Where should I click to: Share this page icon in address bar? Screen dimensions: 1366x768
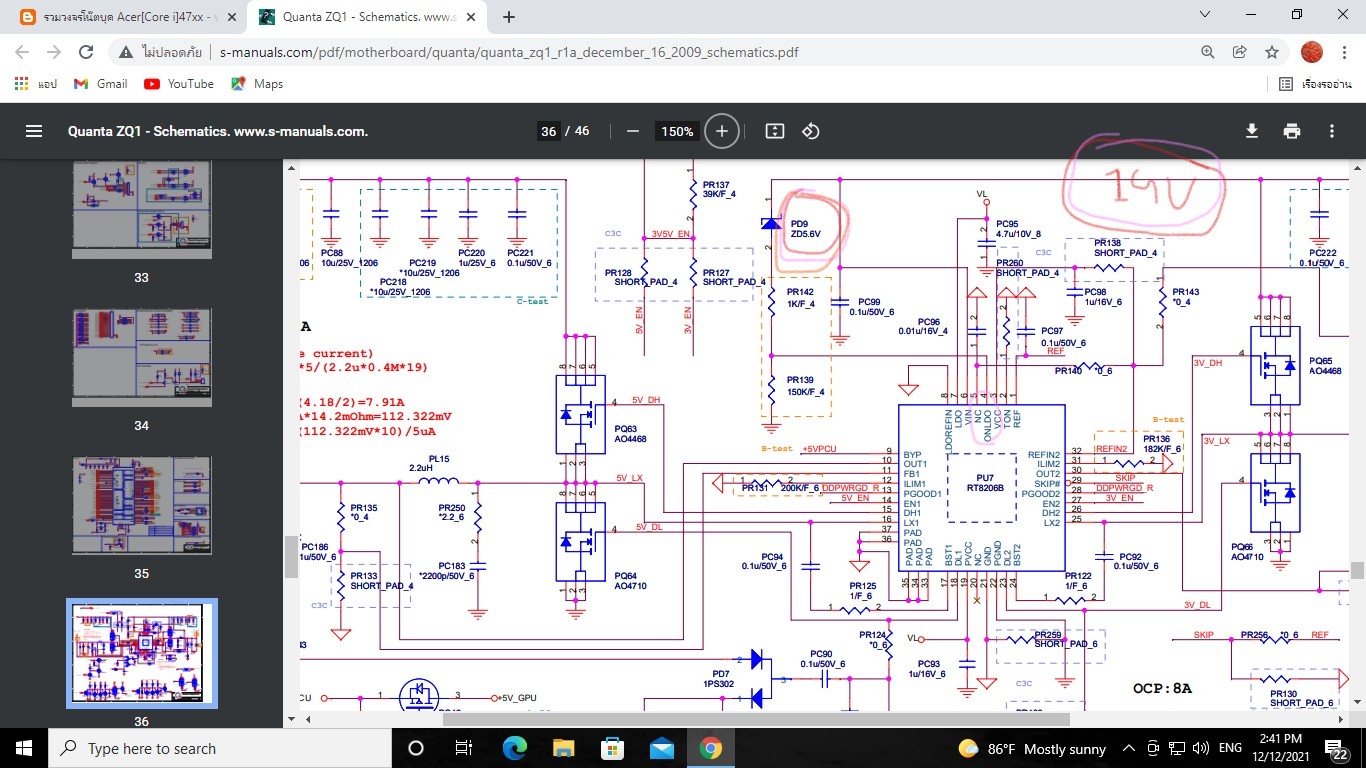coord(1240,52)
